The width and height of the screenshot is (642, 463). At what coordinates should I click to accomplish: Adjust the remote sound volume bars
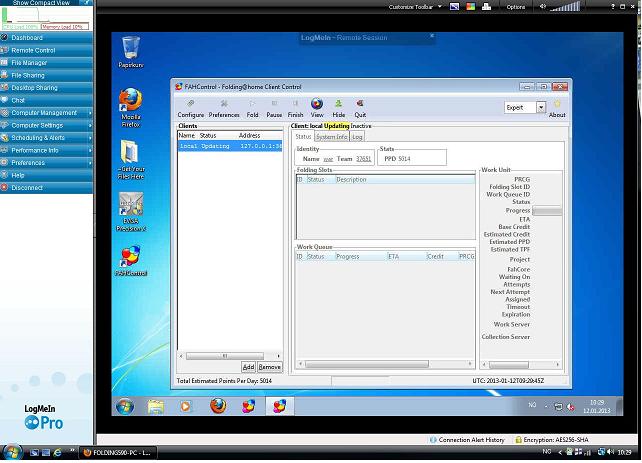tap(565, 6)
